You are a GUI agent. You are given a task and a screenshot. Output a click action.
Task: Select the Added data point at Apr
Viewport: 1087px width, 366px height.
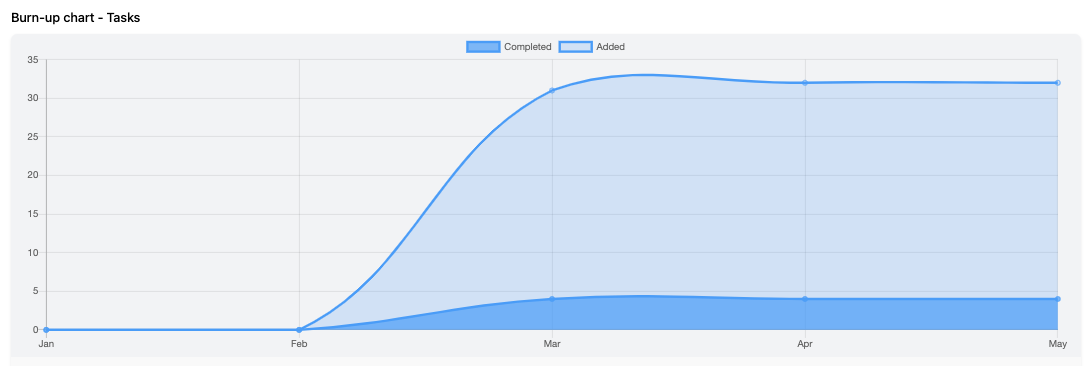(x=805, y=83)
